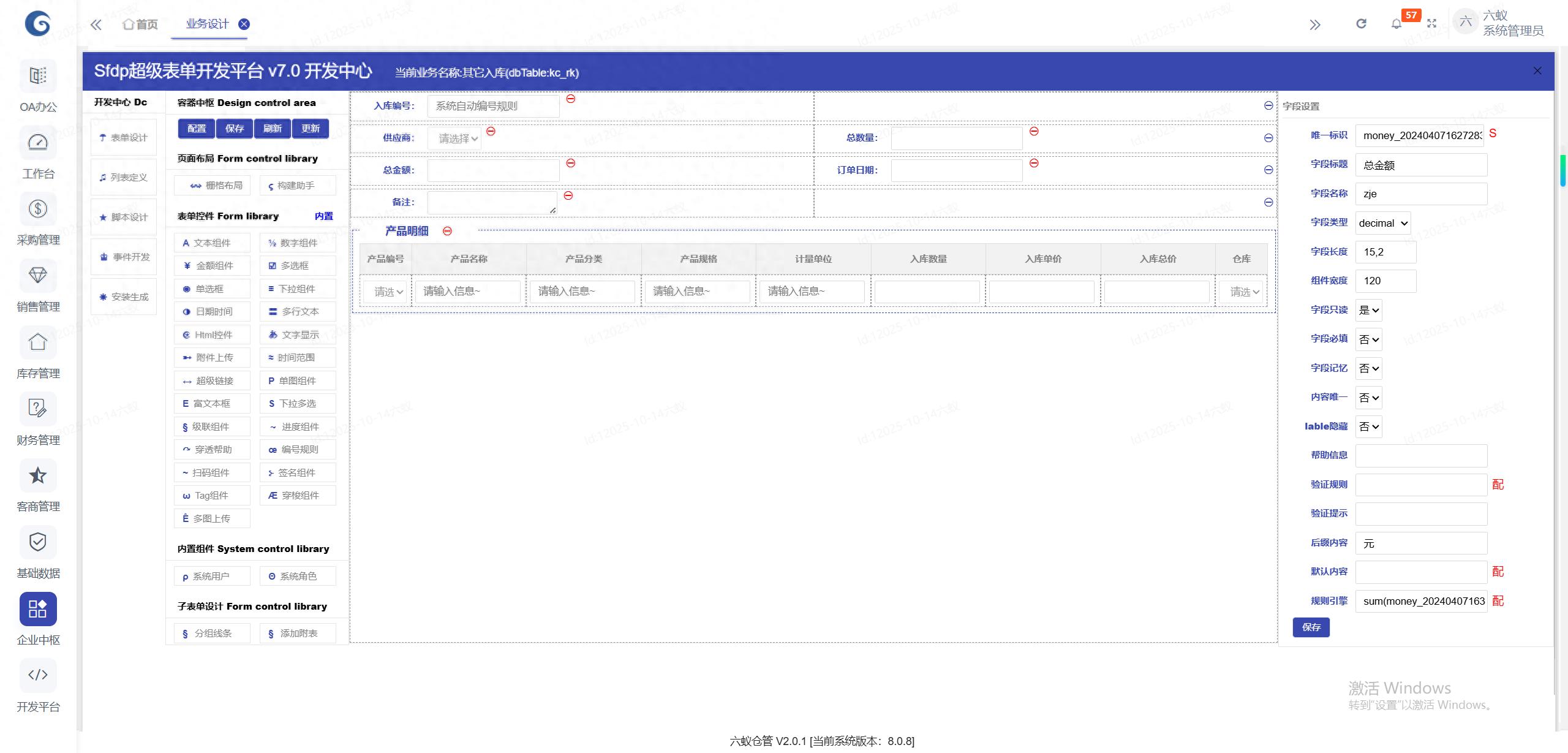Image resolution: width=1568 pixels, height=753 pixels.
Task: Click the 保存 button in field settings
Action: click(1311, 627)
